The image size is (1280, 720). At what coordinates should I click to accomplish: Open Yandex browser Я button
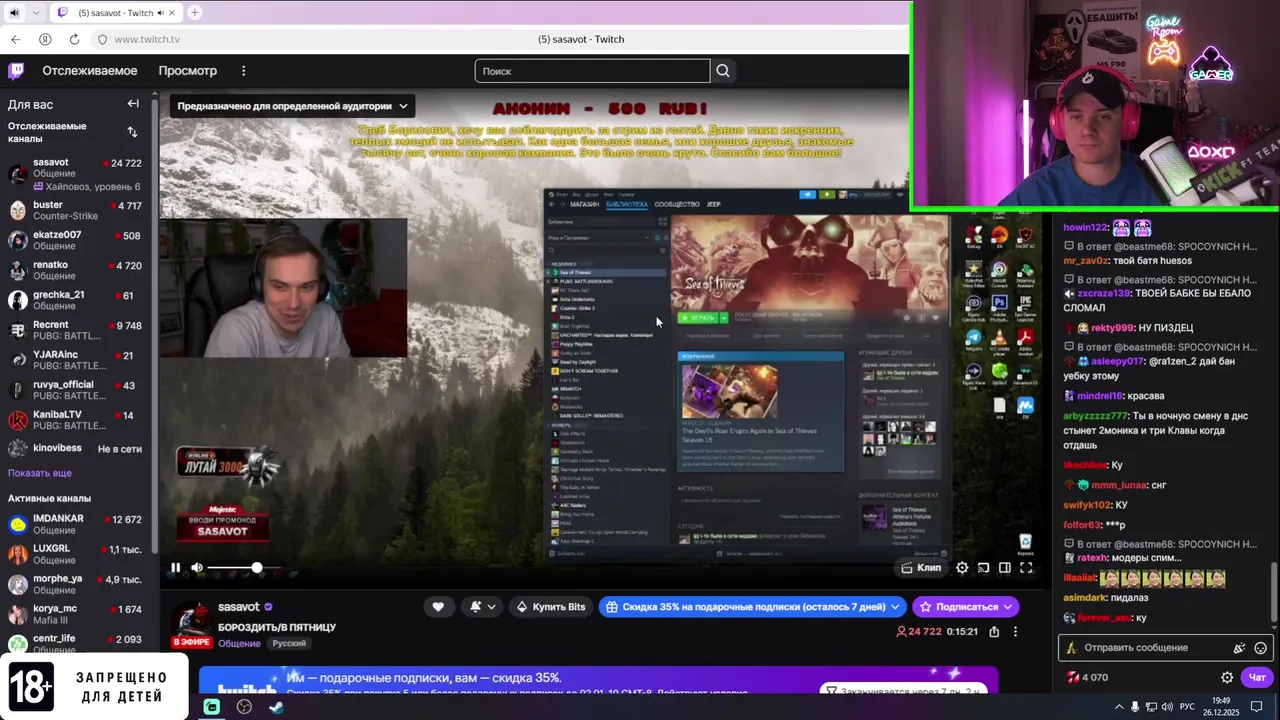[x=45, y=39]
